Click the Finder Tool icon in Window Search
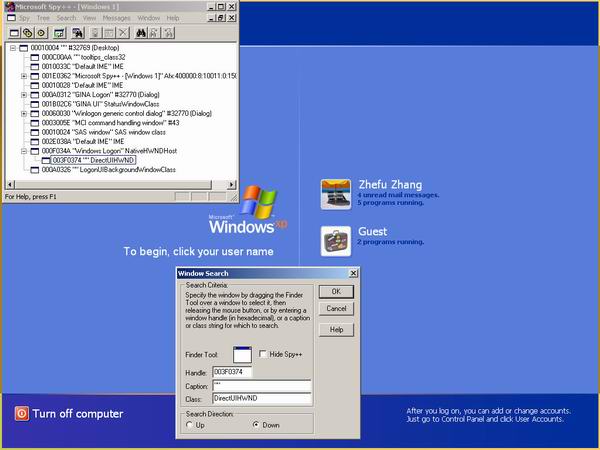The height and width of the screenshot is (450, 600). [242, 355]
